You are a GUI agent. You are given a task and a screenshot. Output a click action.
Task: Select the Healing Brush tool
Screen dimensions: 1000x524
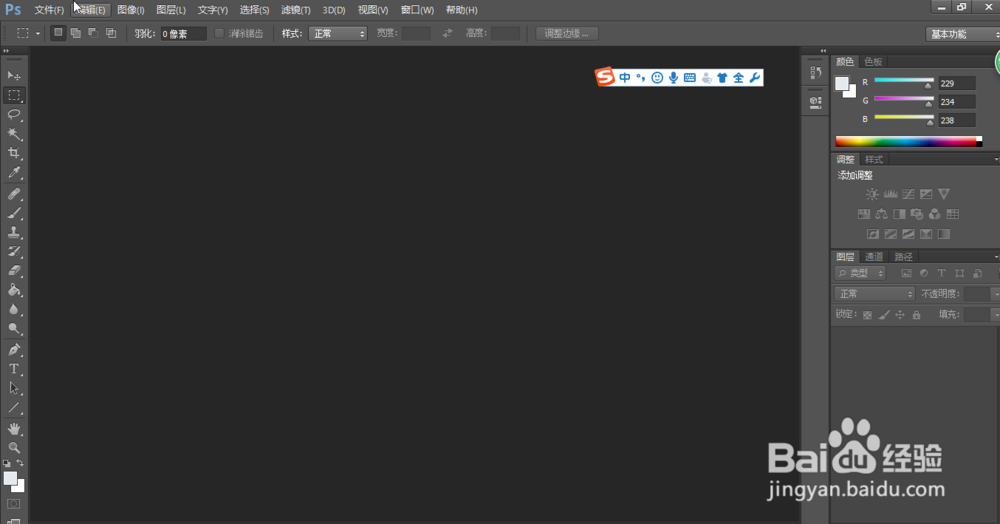click(13, 194)
